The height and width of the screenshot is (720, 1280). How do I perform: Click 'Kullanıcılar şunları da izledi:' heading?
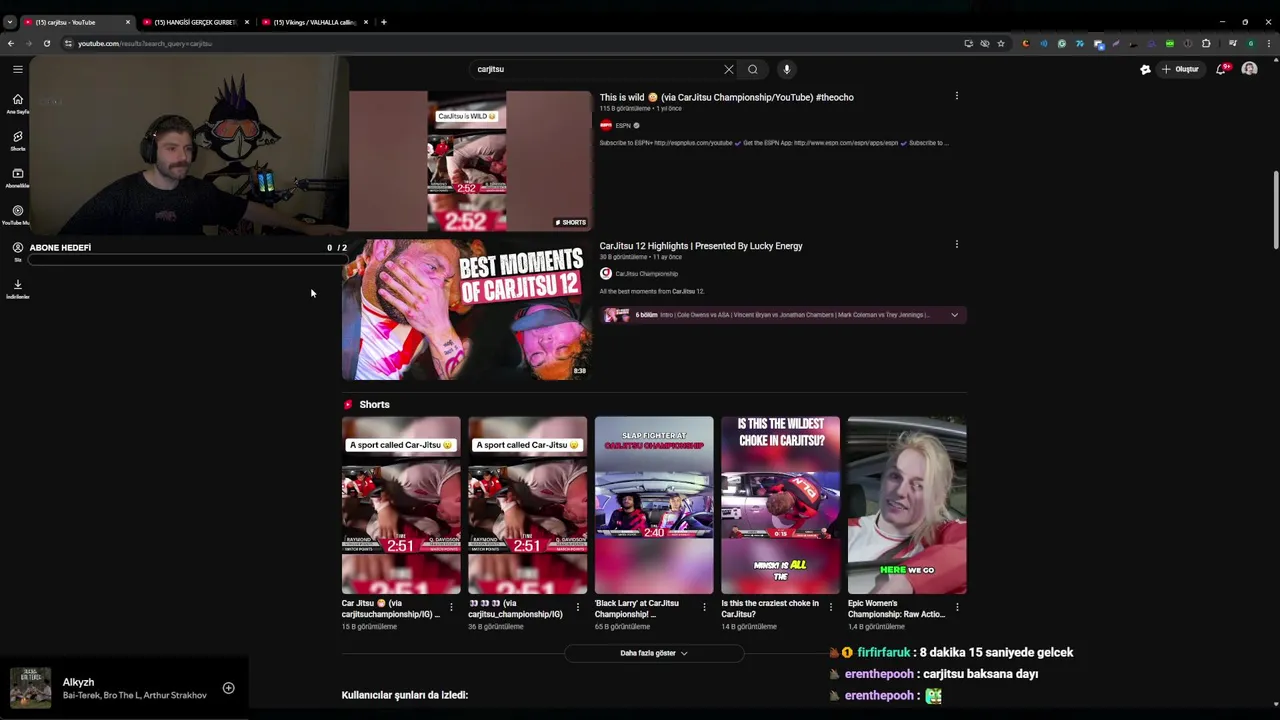(x=405, y=695)
